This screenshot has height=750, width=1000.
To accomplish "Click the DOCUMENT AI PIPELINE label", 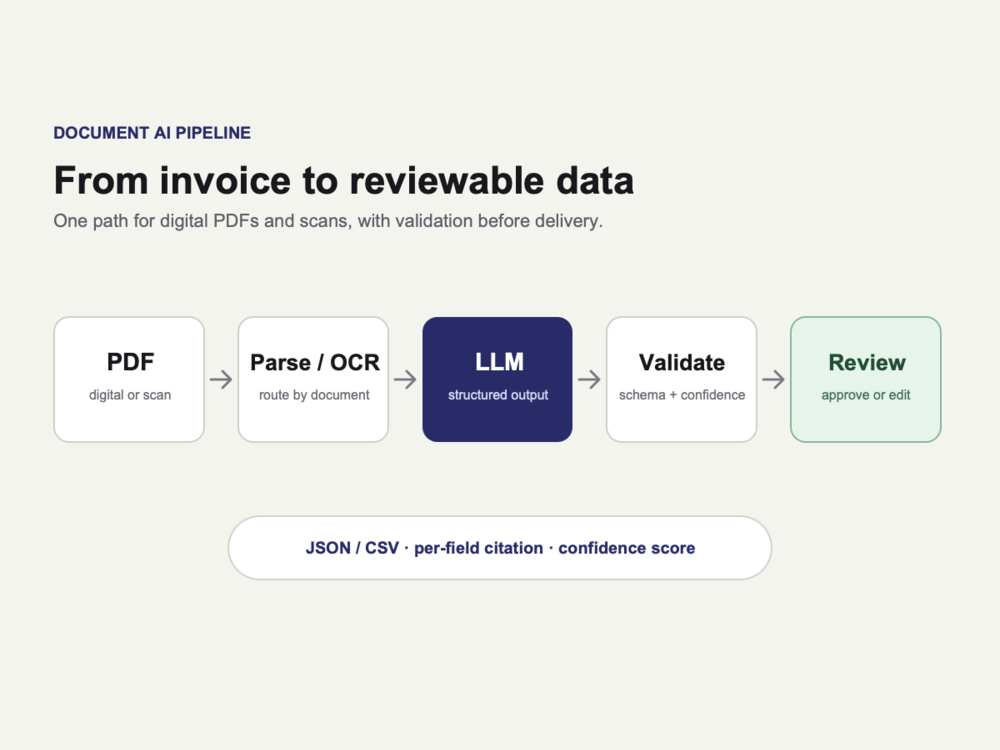I will click(x=152, y=133).
